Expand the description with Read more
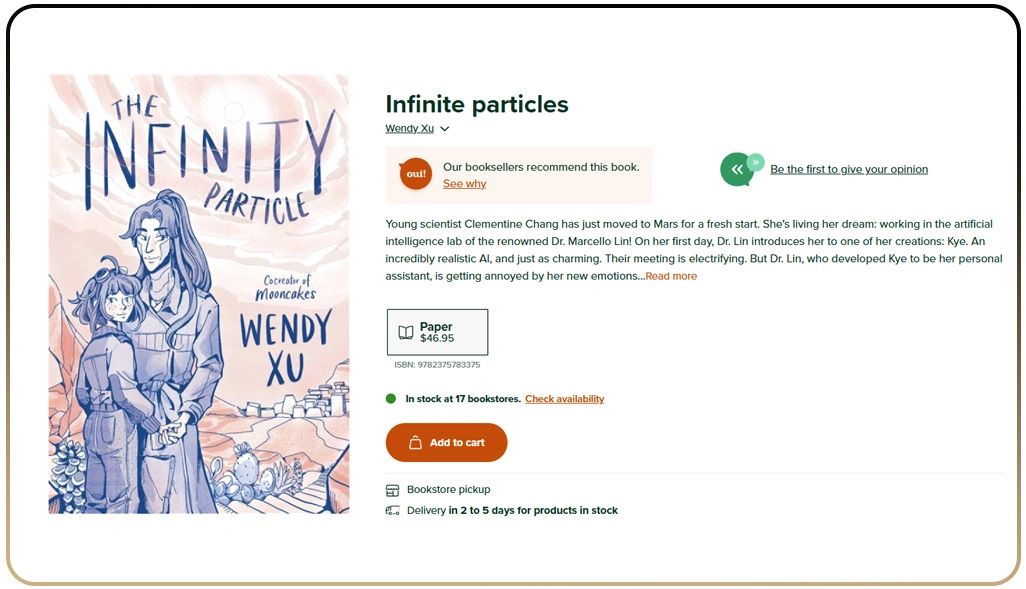 point(671,276)
